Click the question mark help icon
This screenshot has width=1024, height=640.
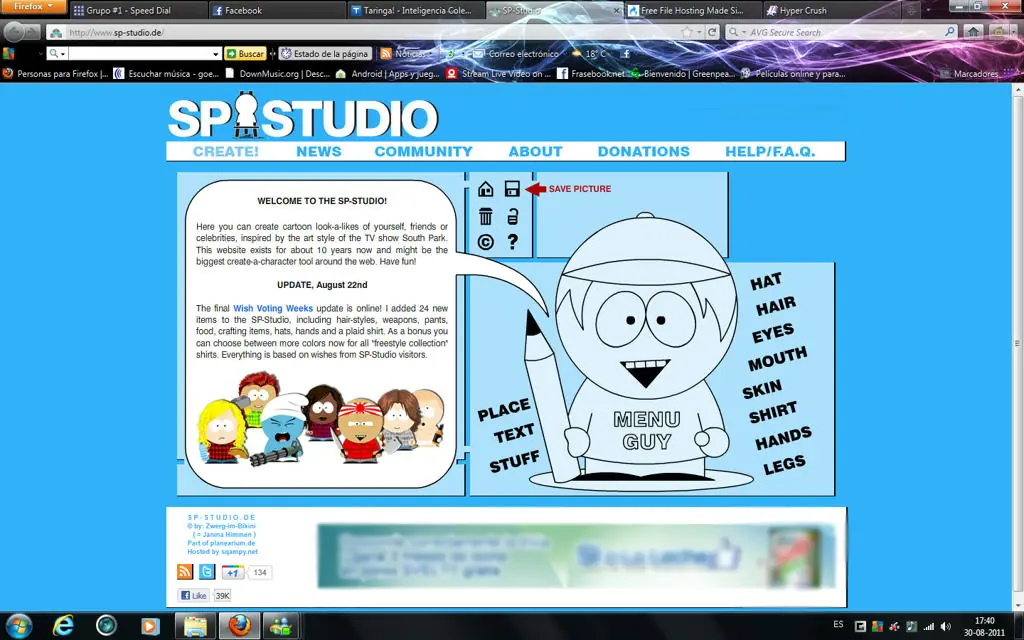513,242
